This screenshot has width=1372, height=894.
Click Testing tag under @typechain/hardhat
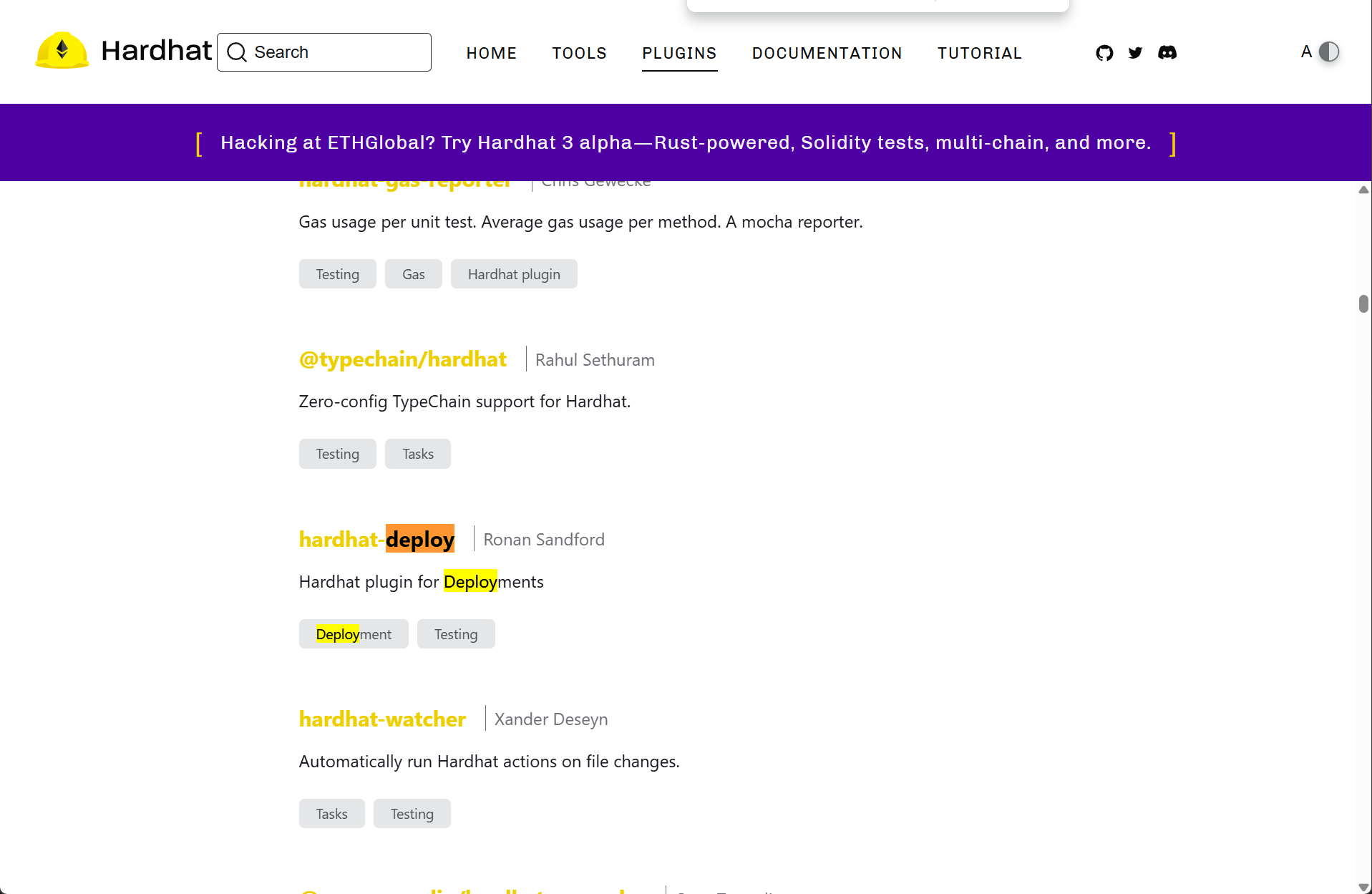(x=338, y=454)
